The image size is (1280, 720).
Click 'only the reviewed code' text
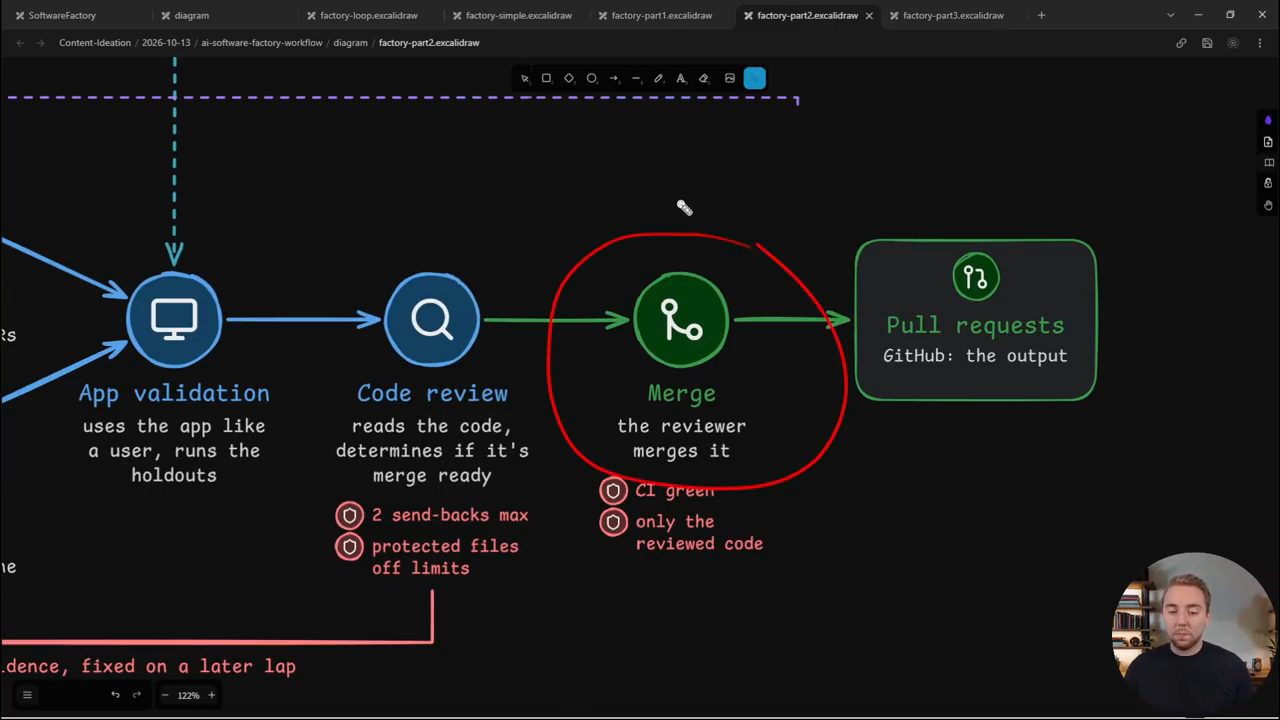point(699,532)
